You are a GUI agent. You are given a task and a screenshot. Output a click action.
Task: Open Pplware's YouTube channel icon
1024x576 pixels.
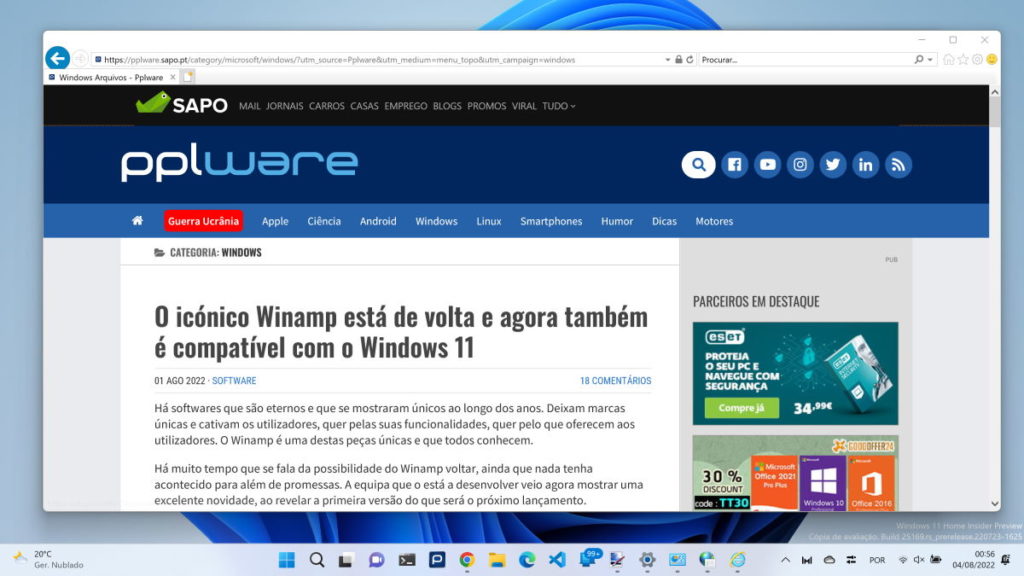pyautogui.click(x=767, y=164)
